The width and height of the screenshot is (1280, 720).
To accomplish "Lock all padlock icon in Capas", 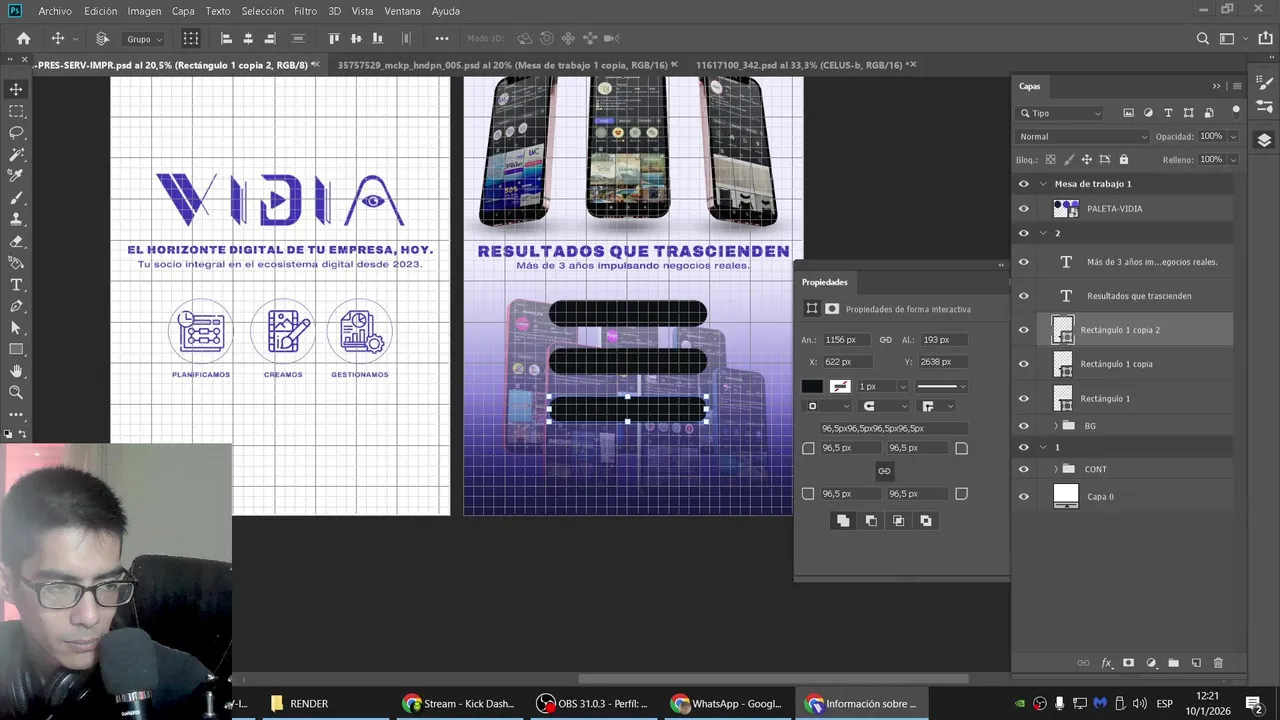I will pyautogui.click(x=1124, y=160).
